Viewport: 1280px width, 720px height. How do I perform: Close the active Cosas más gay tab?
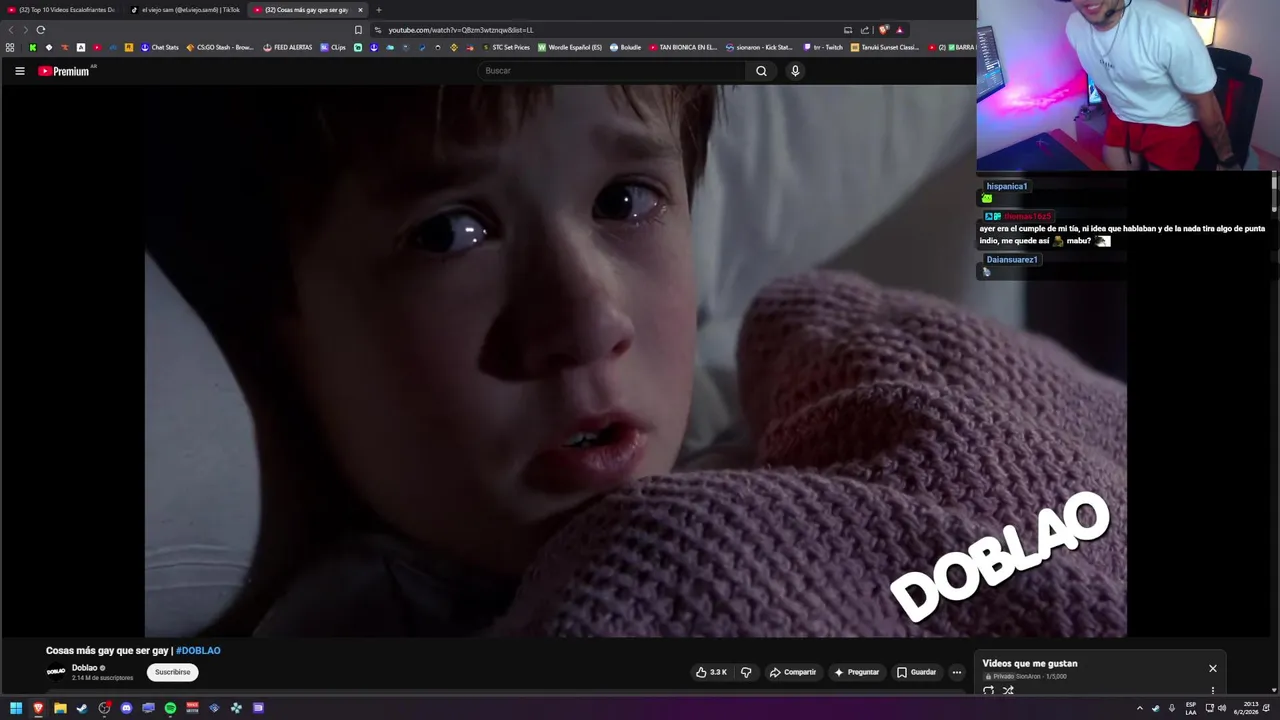click(x=360, y=10)
